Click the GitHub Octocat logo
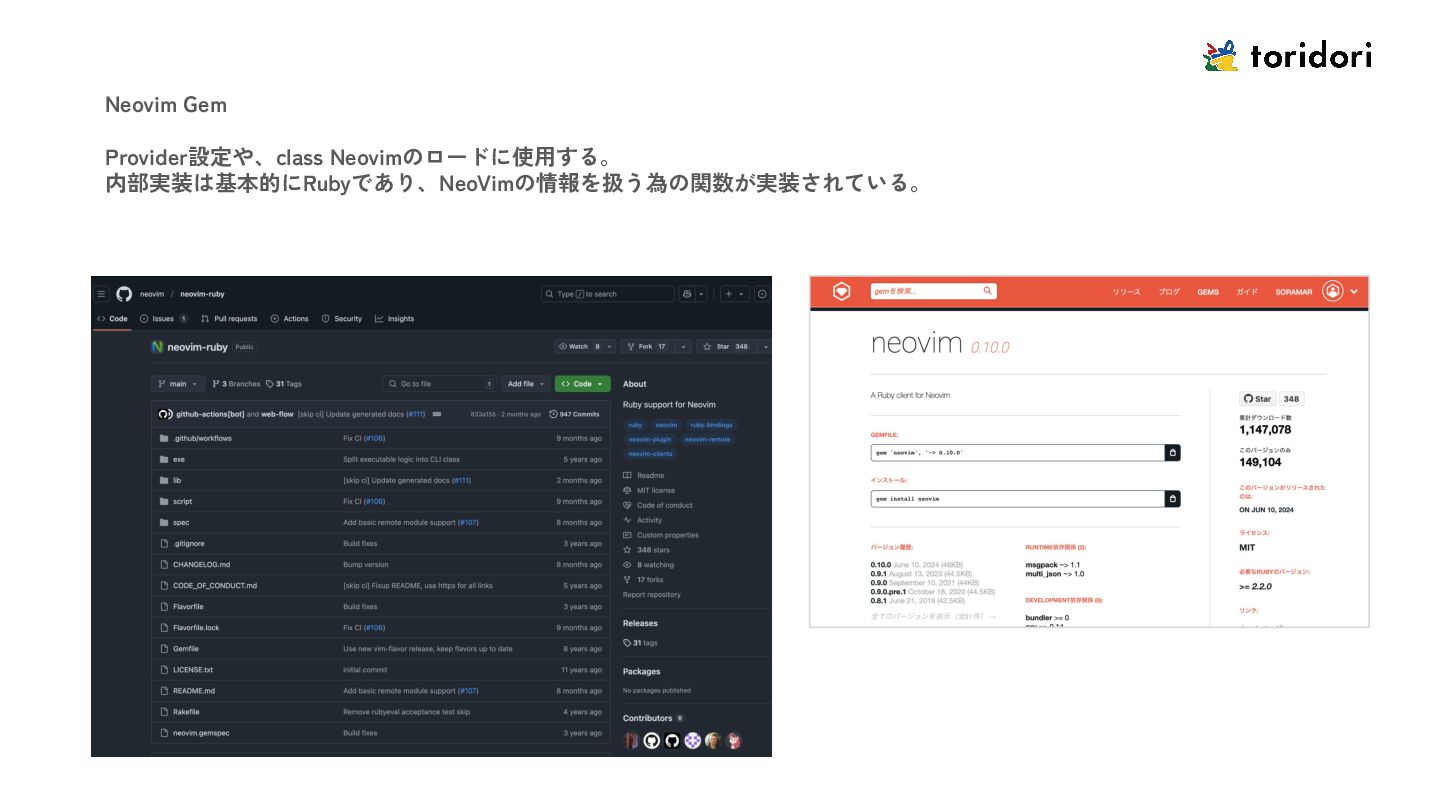The height and width of the screenshot is (810, 1440). point(124,294)
